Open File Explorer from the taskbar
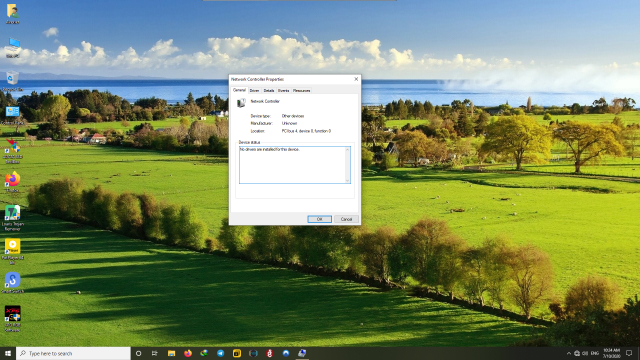The height and width of the screenshot is (360, 640). (x=171, y=353)
